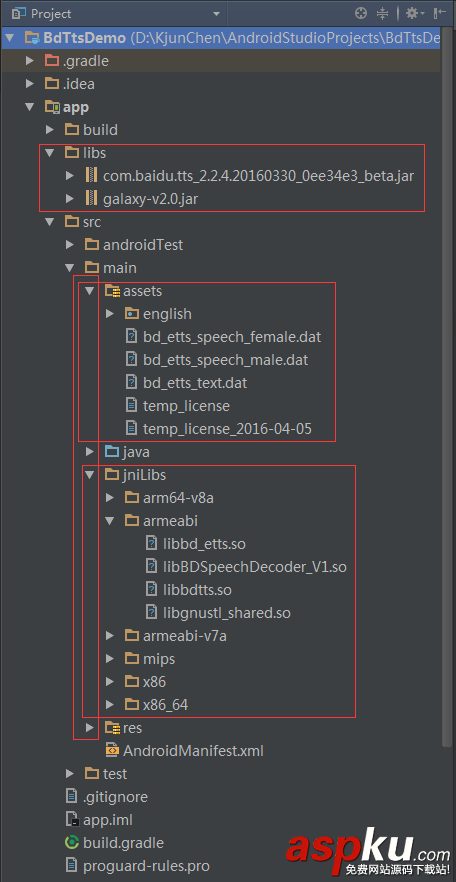This screenshot has width=456, height=882.
Task: Click the bd_etts_text.dat file icon
Action: coord(132,383)
